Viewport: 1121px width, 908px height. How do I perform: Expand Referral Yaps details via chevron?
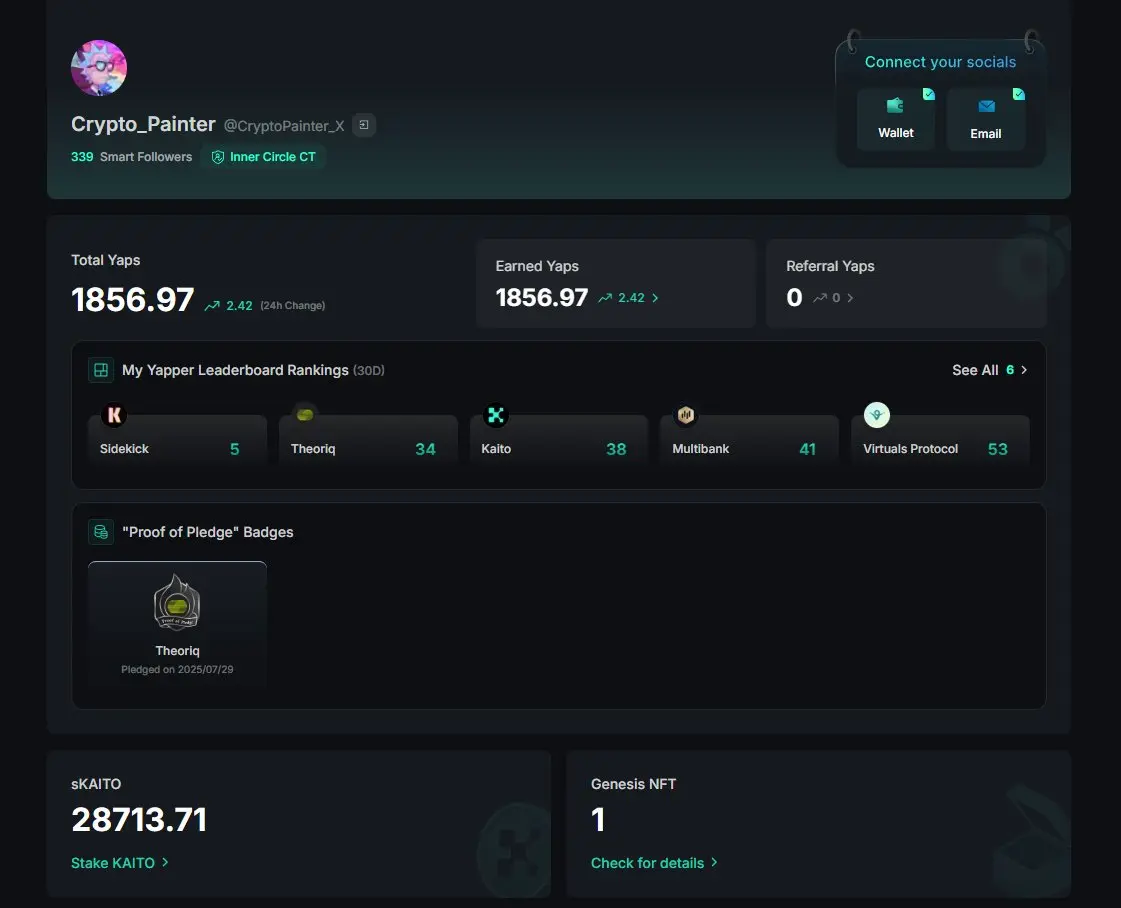[850, 298]
